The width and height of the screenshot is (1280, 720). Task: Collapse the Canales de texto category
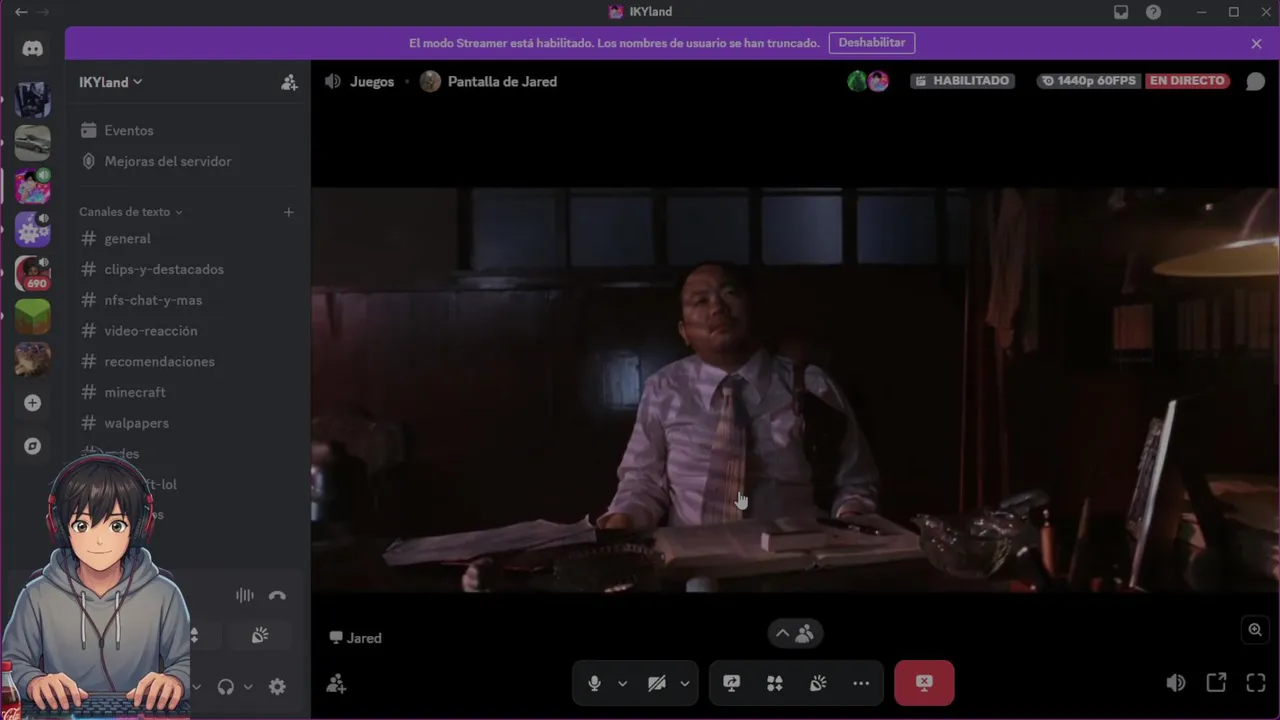click(x=131, y=212)
